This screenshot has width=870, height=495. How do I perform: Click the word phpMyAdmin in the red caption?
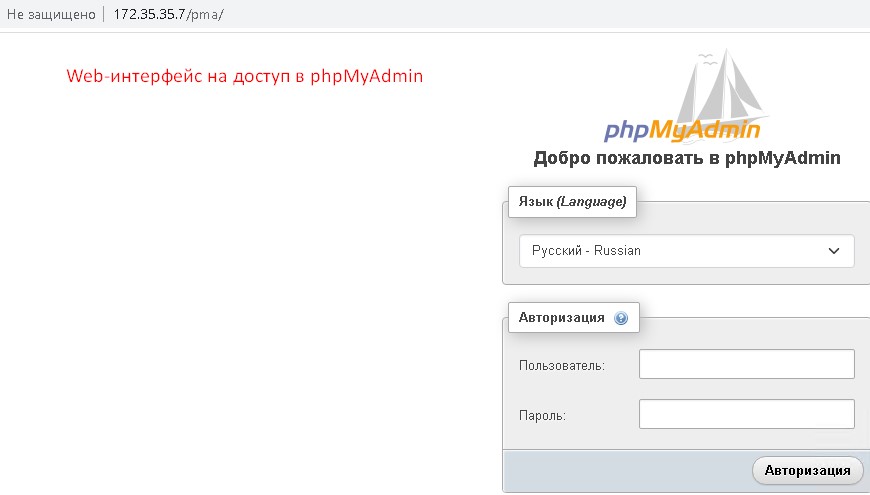tap(366, 76)
